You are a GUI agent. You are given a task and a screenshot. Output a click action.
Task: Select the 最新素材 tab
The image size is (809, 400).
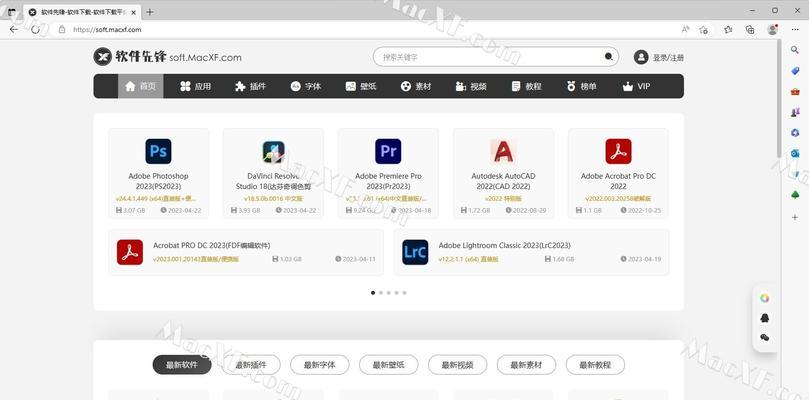point(526,365)
